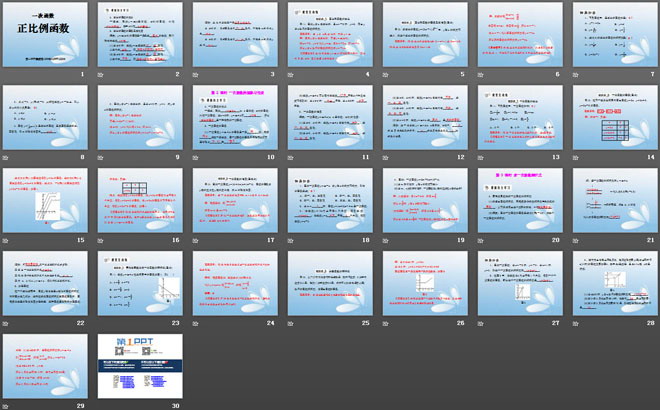Select title slide 1 thumbnail '正比例函数'

pos(45,35)
